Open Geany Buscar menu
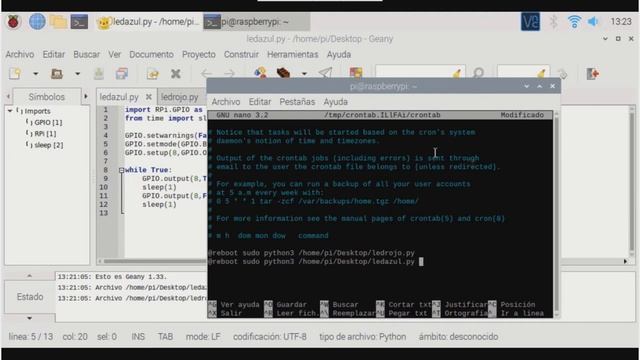 click(x=87, y=54)
